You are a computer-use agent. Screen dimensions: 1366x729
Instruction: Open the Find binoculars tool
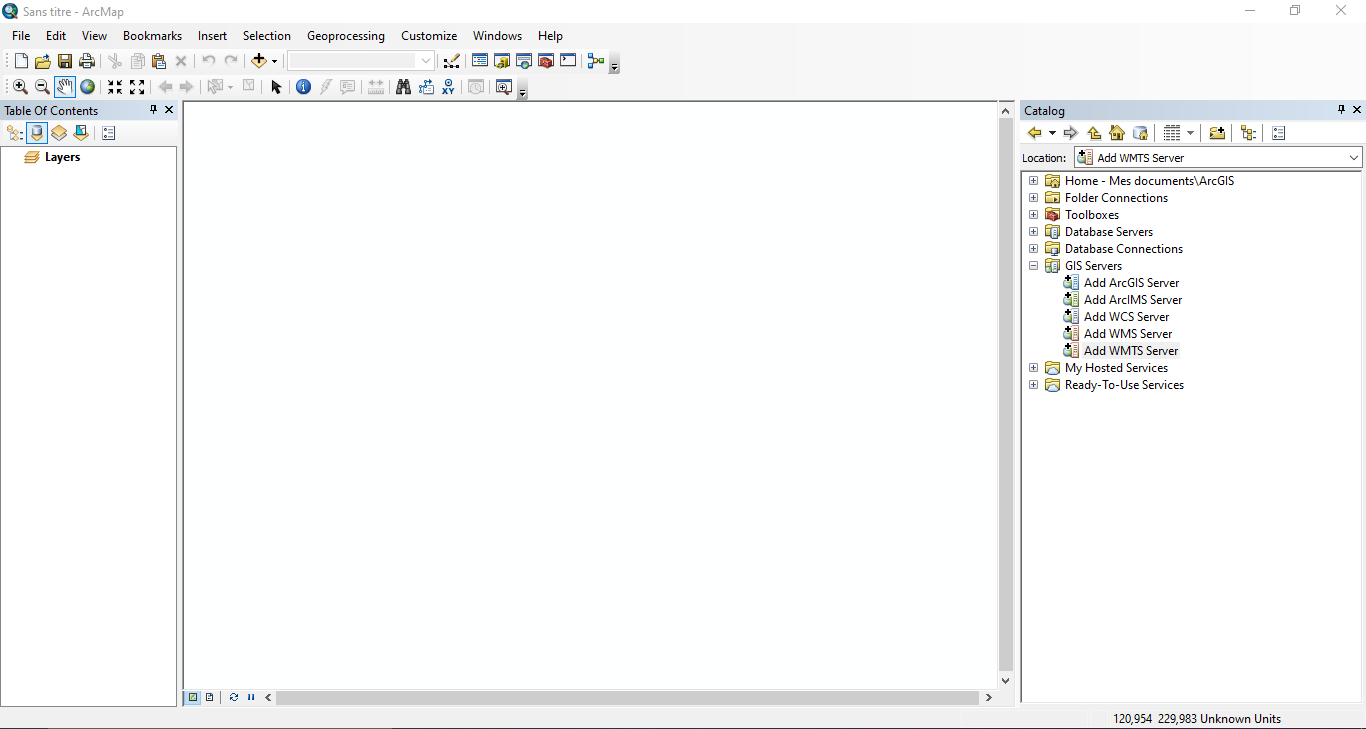(403, 87)
